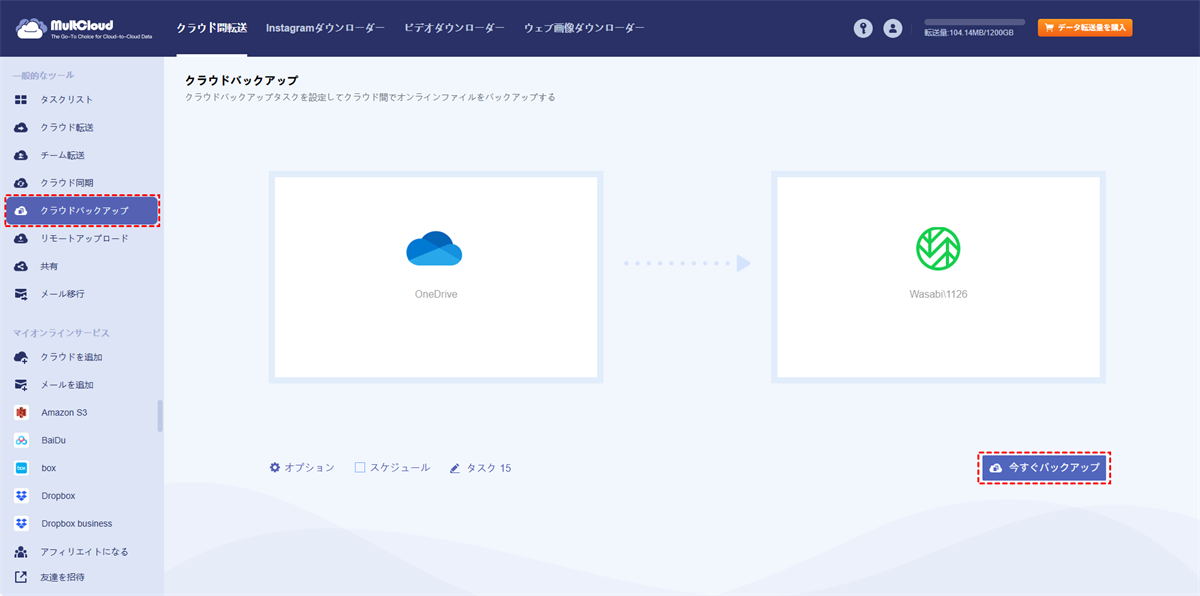Click the クラウド同期 sync icon
The width and height of the screenshot is (1200, 596).
(21, 183)
